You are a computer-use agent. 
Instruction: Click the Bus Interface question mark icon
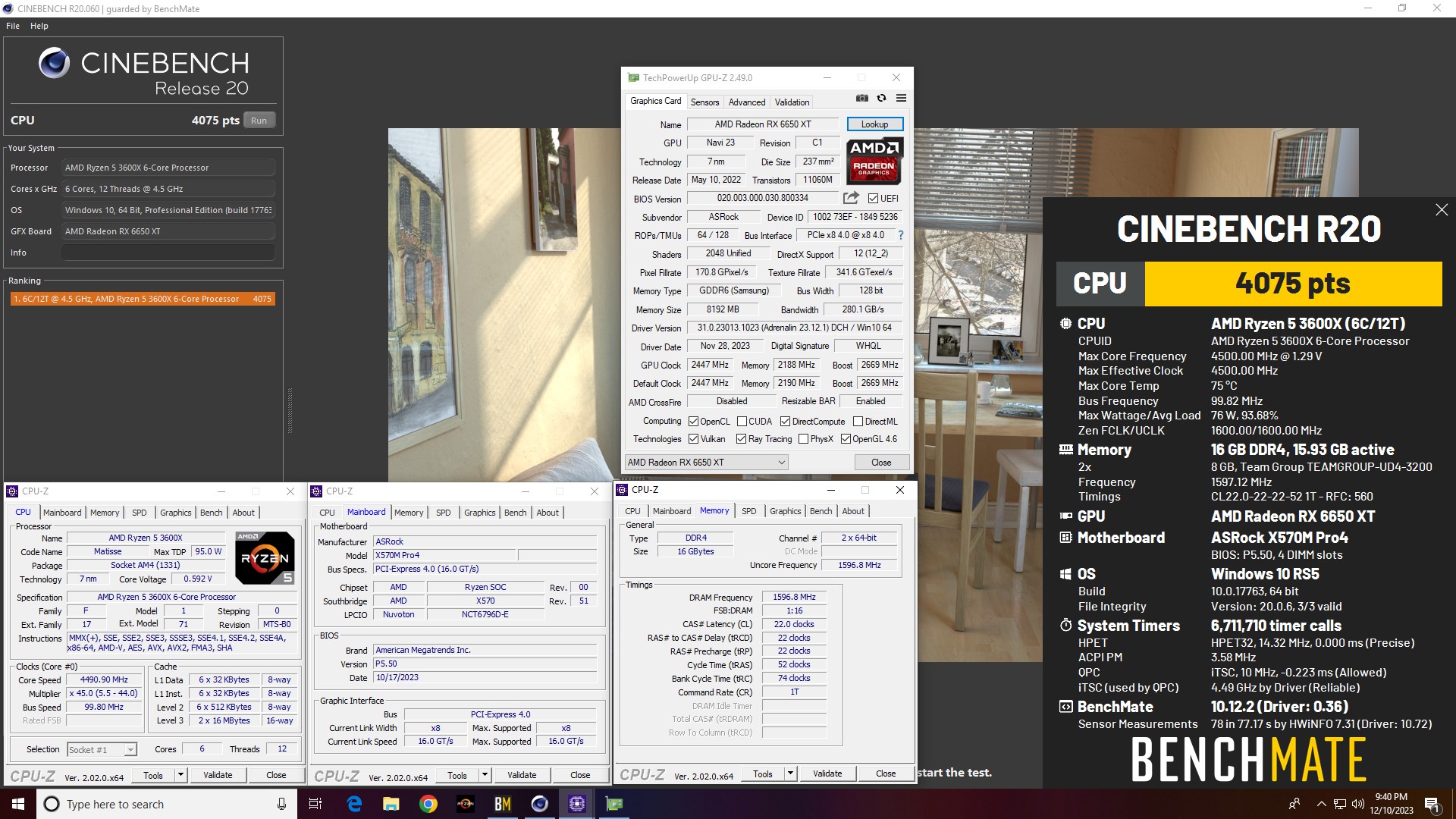pyautogui.click(x=901, y=235)
